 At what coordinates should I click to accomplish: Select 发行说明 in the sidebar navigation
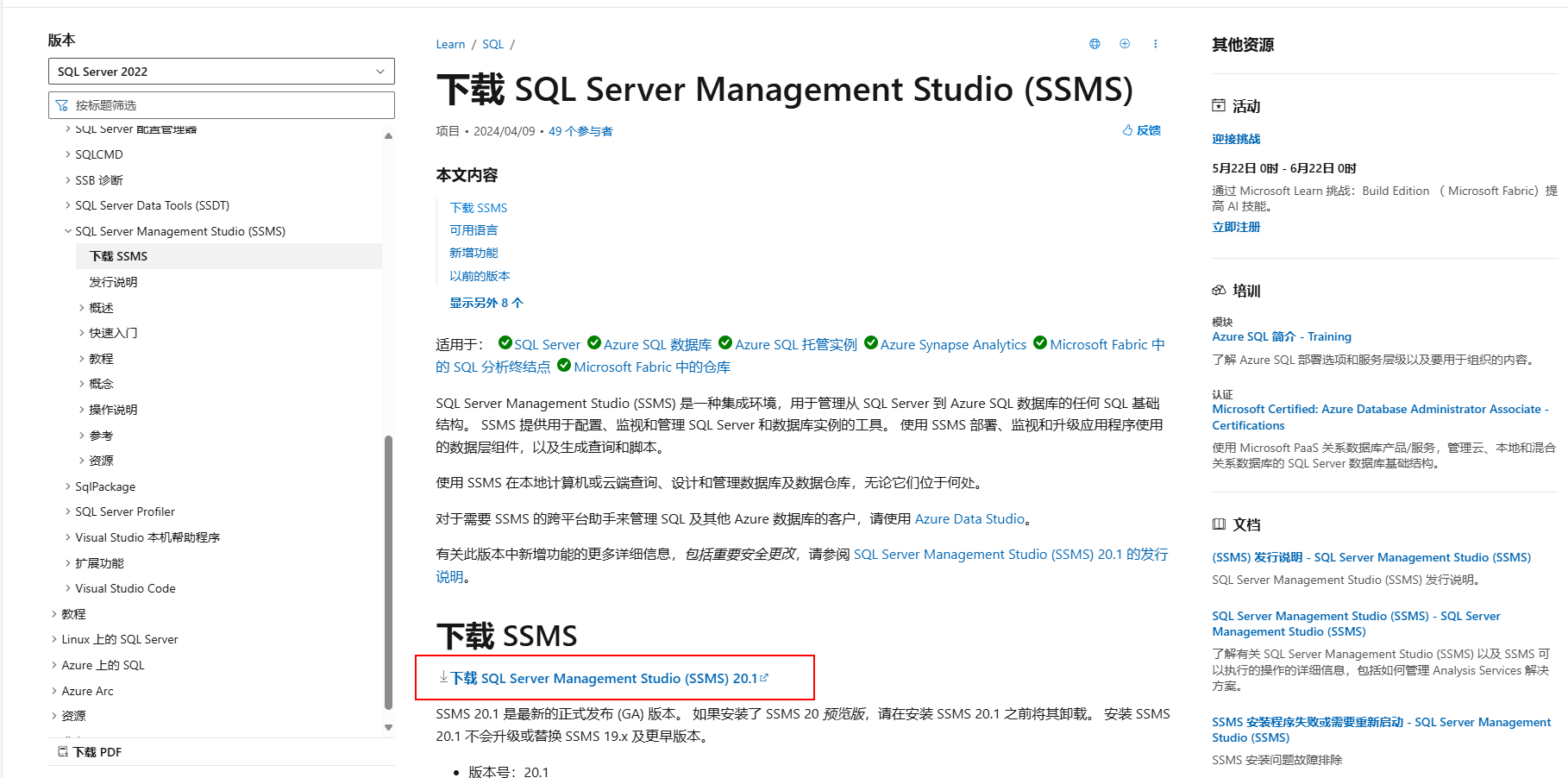click(x=112, y=281)
